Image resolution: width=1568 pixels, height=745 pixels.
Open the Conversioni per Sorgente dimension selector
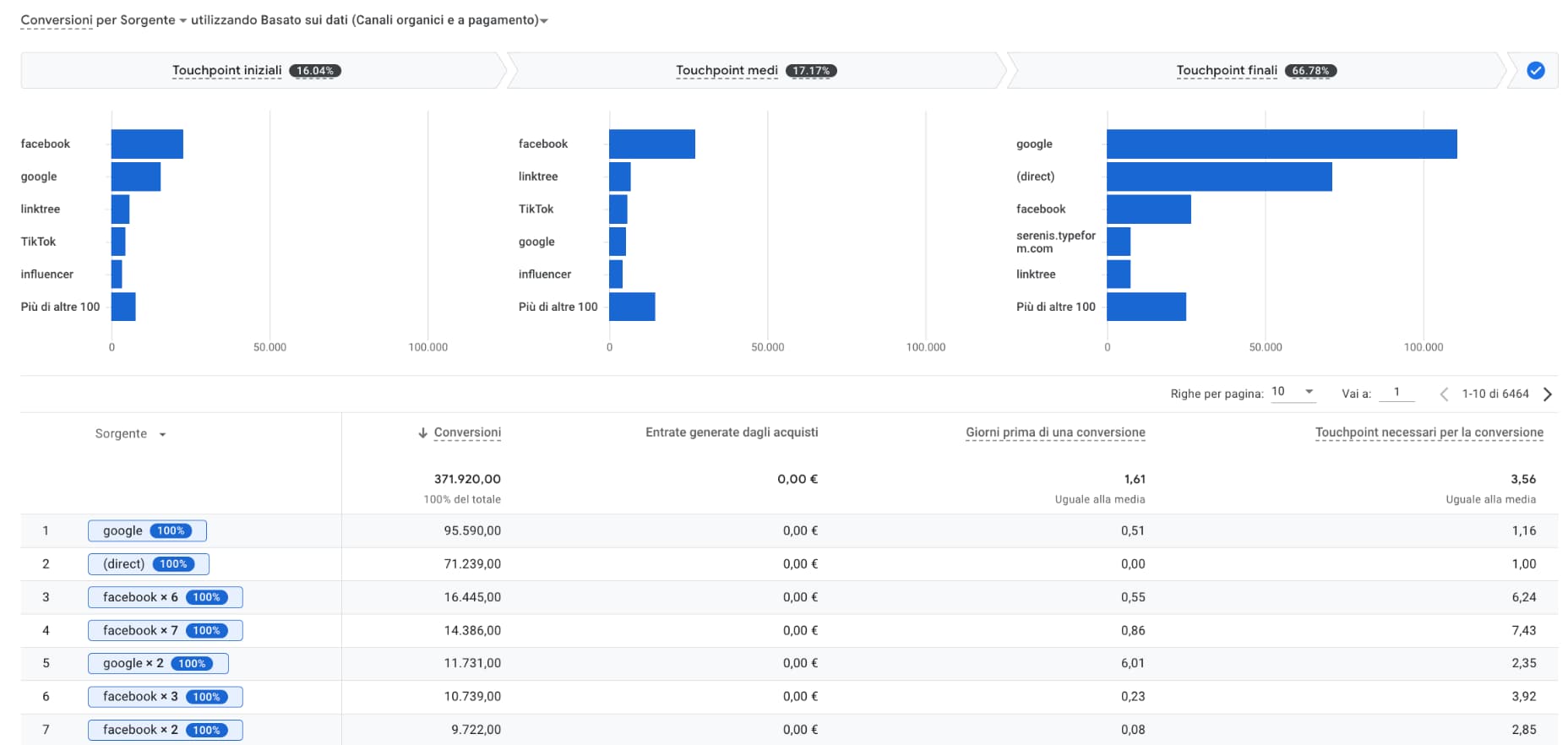182,20
